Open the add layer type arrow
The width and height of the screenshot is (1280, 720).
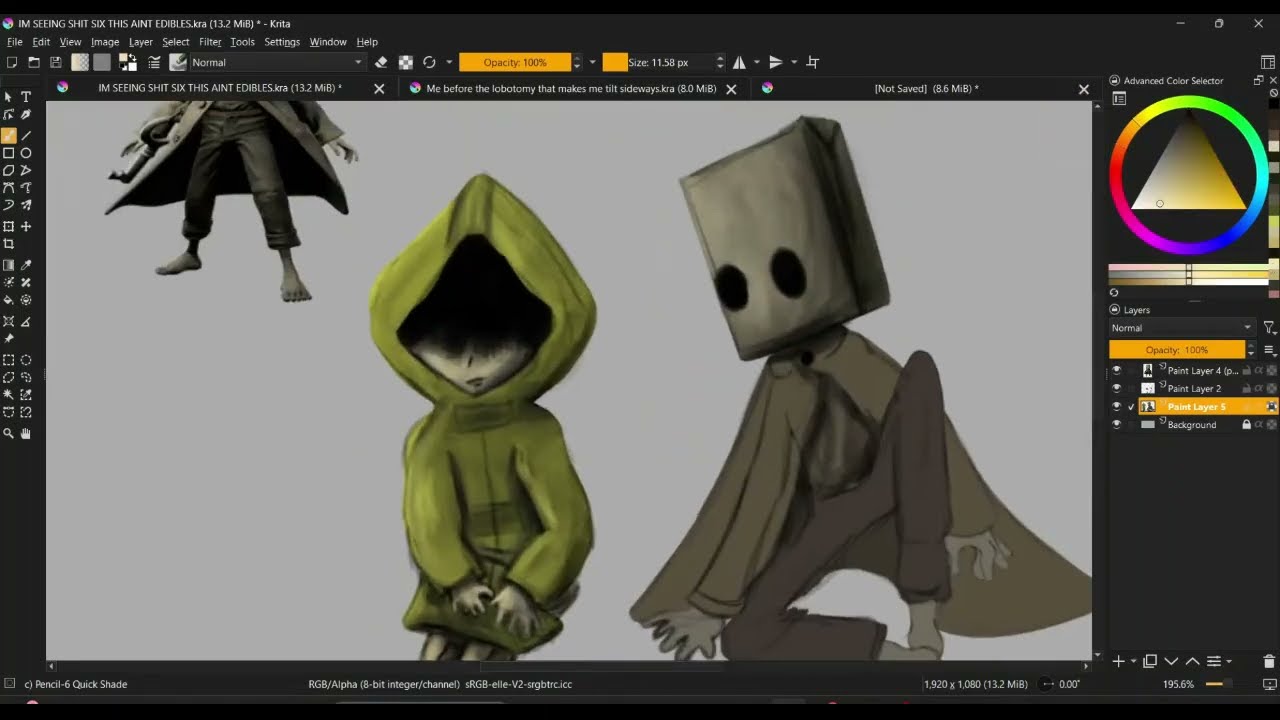pyautogui.click(x=1133, y=661)
